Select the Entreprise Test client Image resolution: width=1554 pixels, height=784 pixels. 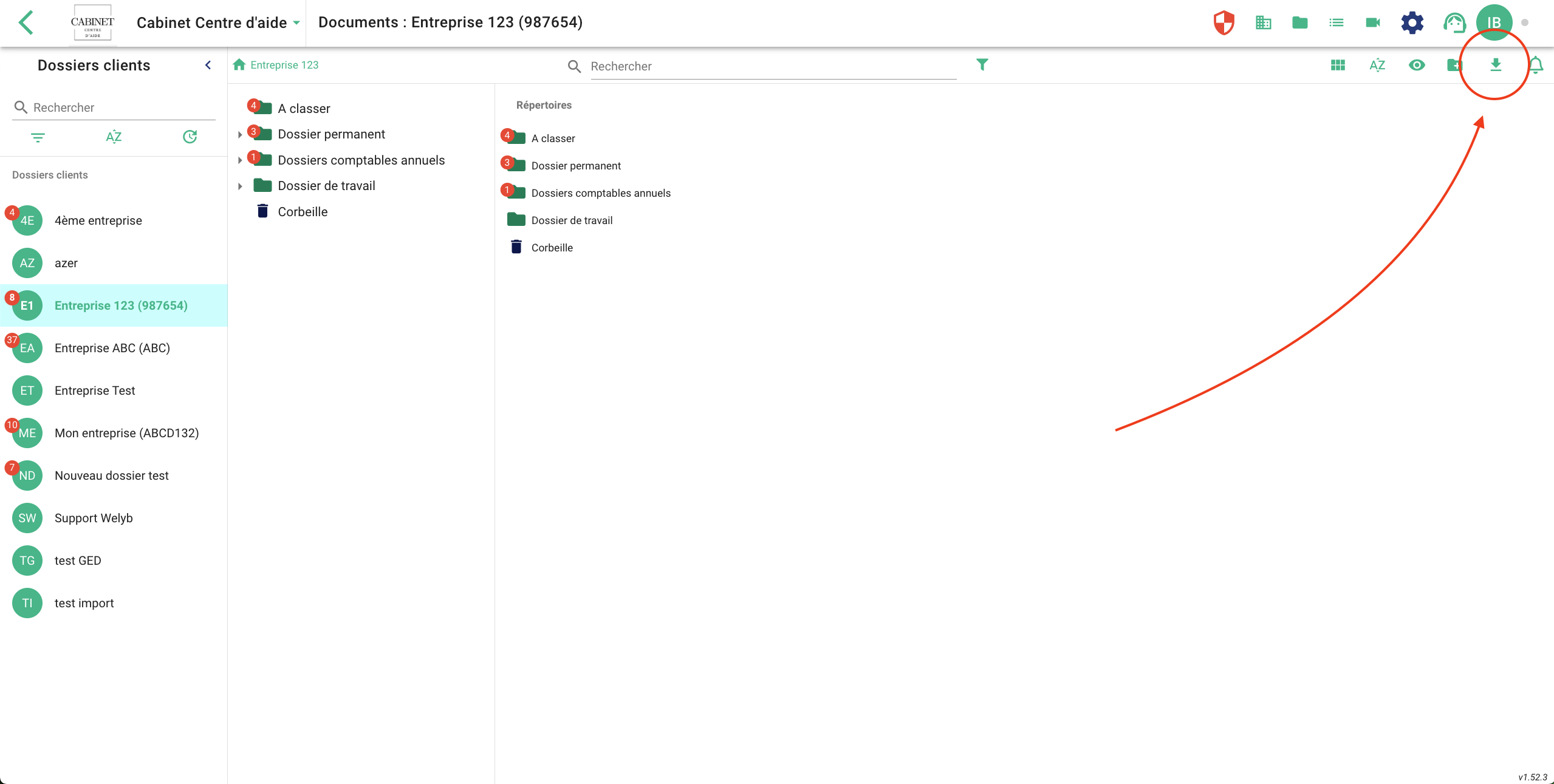click(x=114, y=390)
